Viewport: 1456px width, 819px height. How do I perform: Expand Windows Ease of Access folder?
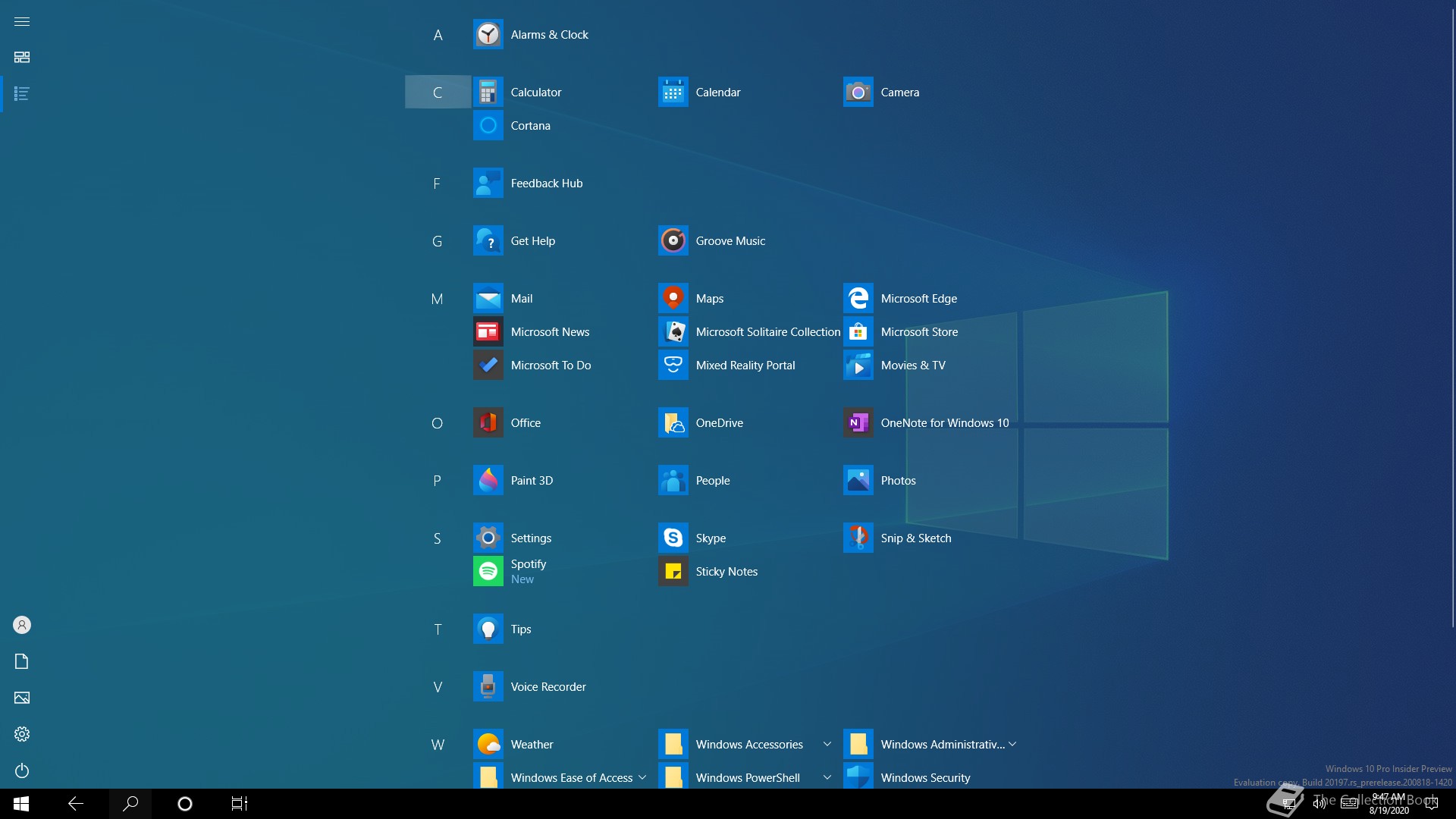click(x=642, y=778)
